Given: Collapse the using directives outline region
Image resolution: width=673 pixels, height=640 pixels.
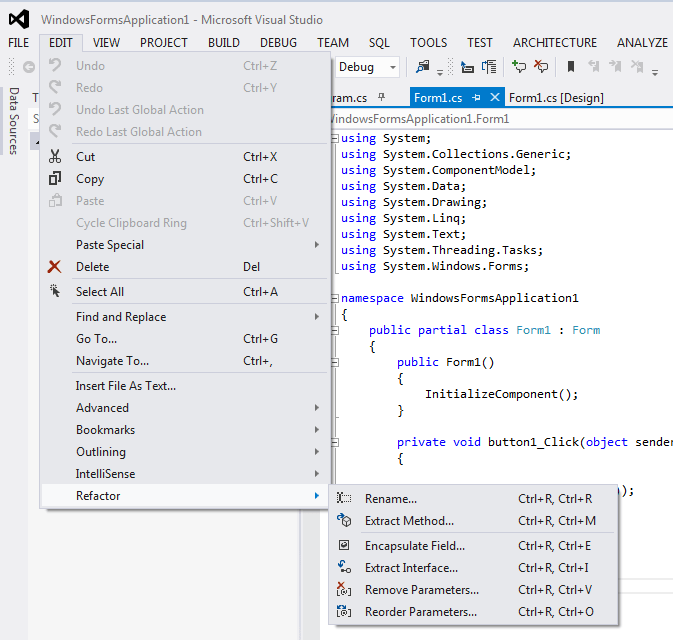Looking at the screenshot, I should pos(335,138).
